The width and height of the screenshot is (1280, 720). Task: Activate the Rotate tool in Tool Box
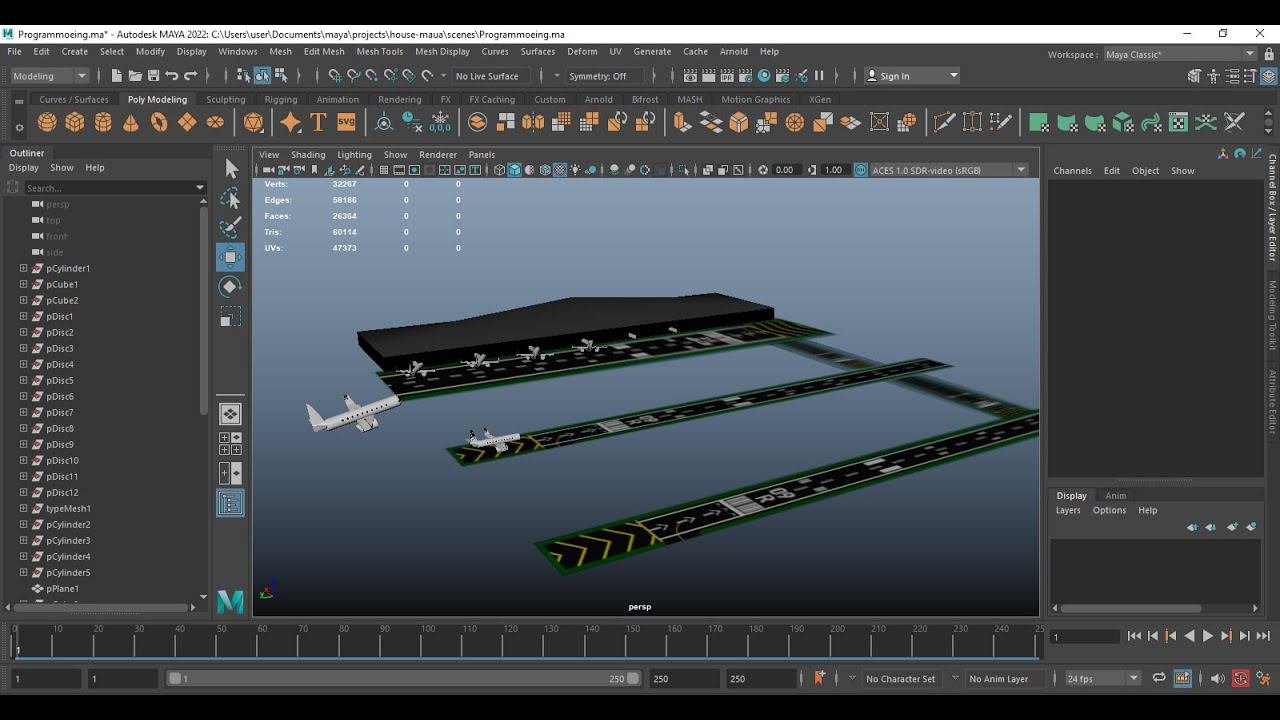pos(231,287)
